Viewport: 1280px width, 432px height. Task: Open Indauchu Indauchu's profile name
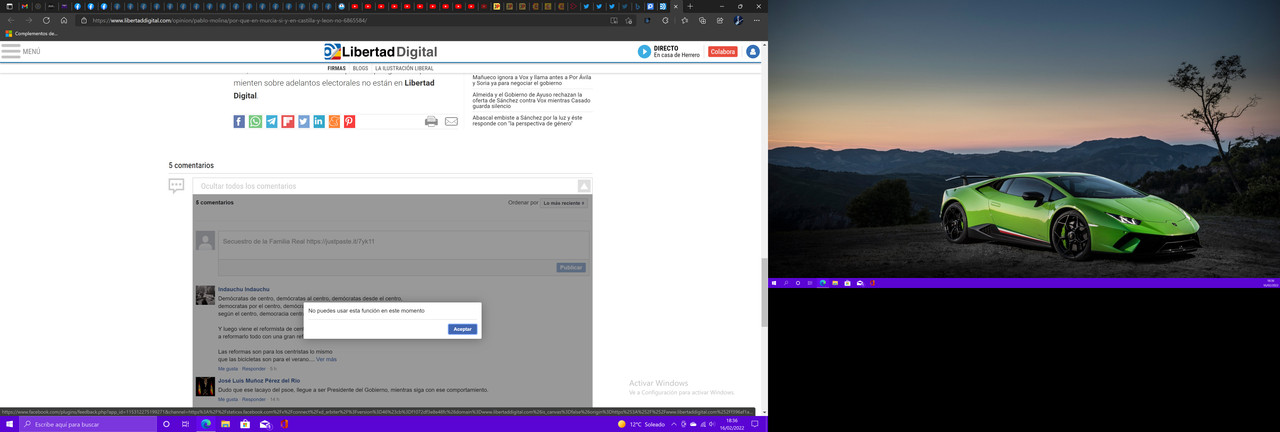[x=244, y=289]
